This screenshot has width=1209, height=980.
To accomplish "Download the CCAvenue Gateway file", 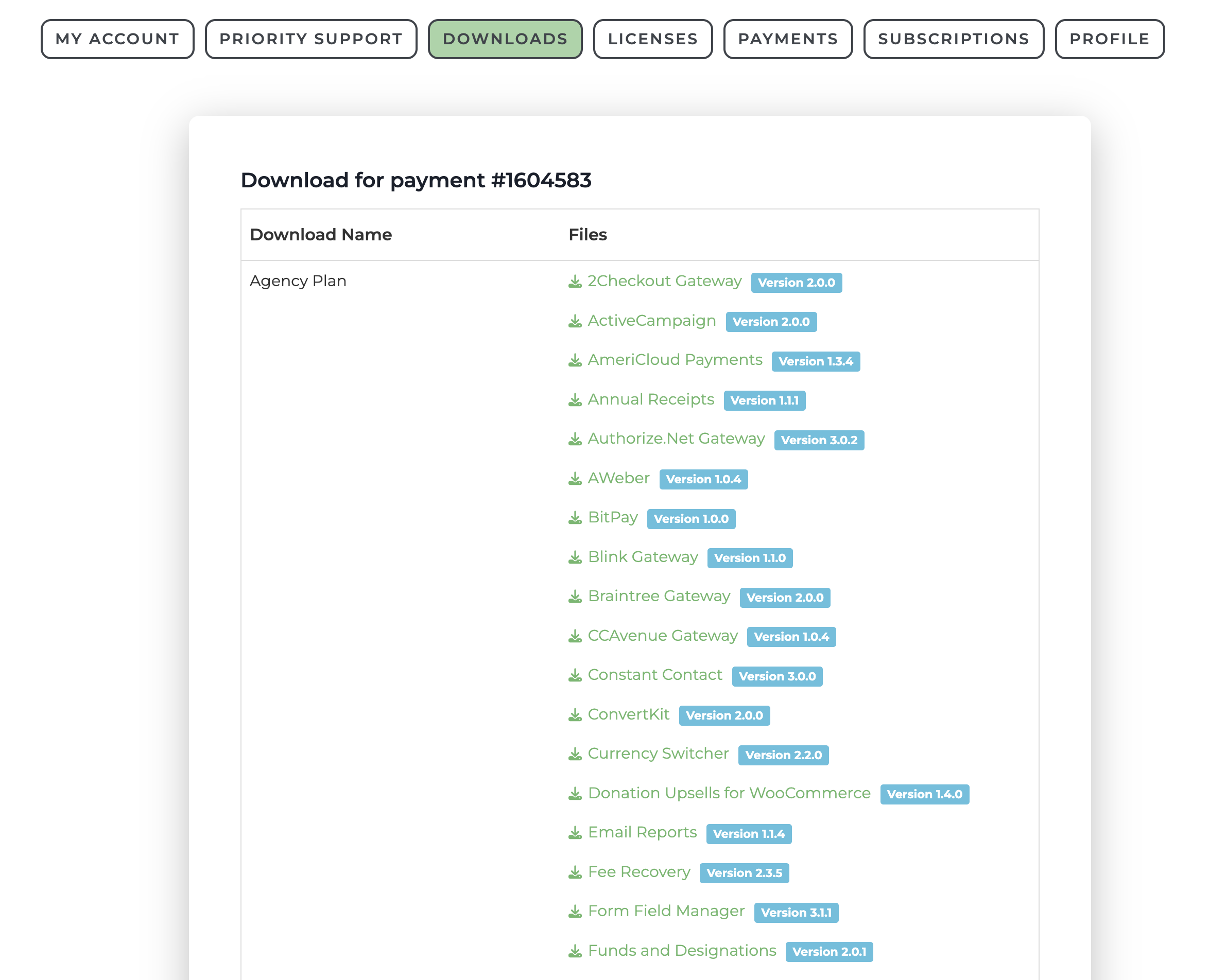I will tap(662, 636).
